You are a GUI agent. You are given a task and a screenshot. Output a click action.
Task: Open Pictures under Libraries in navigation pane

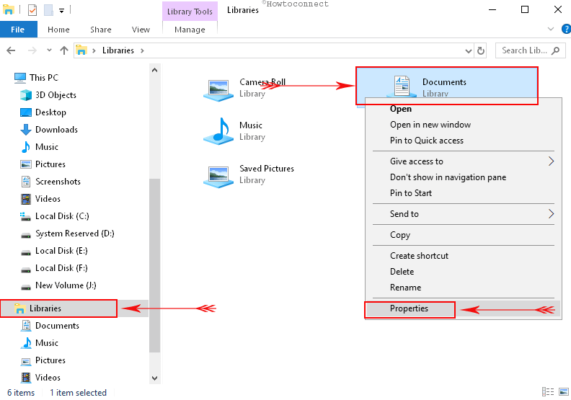point(43,360)
